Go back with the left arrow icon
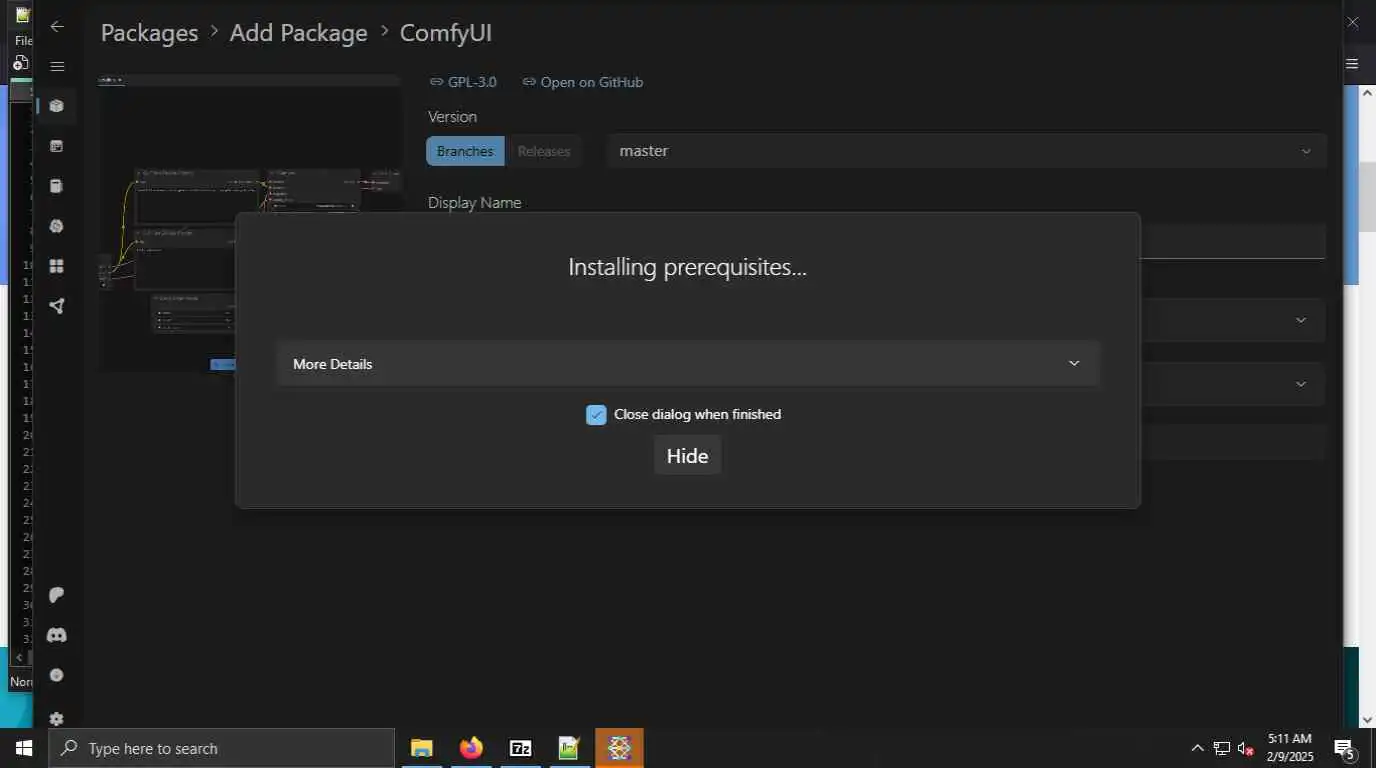This screenshot has width=1376, height=768. (57, 27)
